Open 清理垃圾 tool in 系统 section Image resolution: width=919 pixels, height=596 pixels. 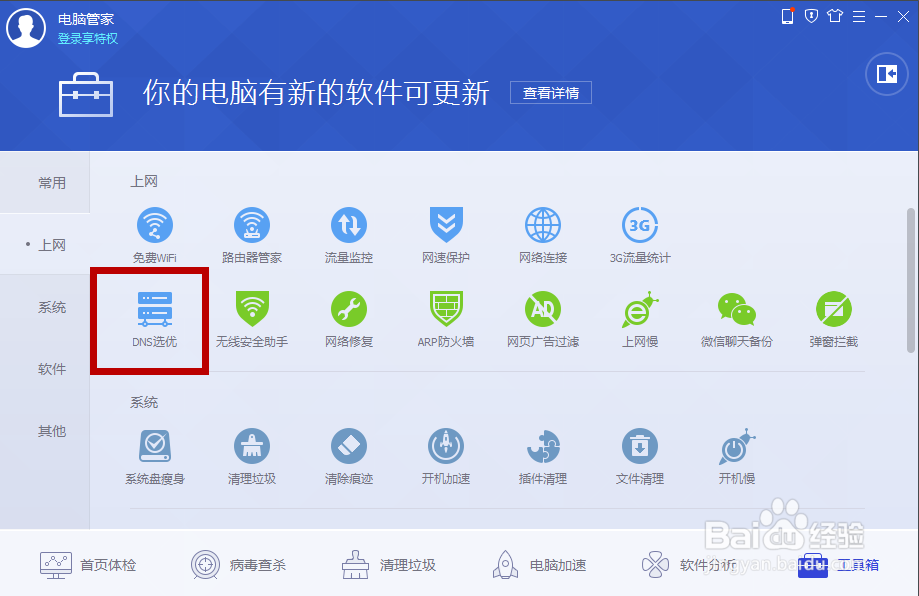[x=252, y=457]
